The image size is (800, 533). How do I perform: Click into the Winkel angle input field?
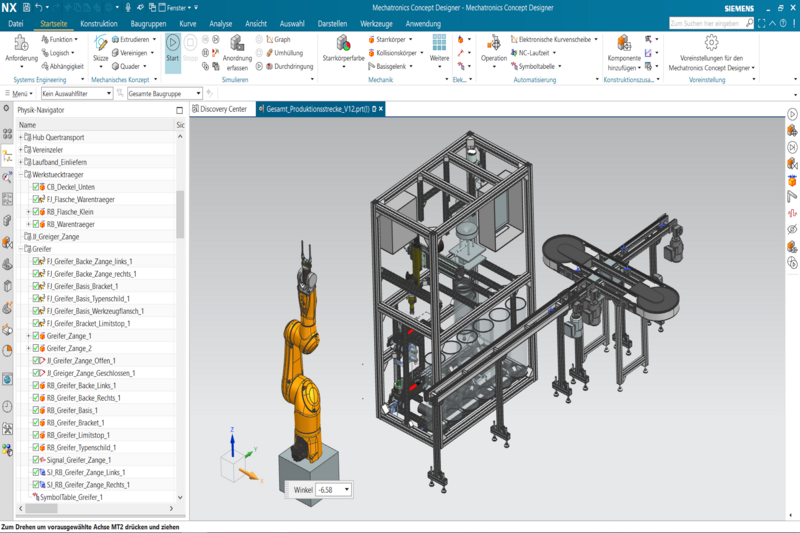[328, 490]
